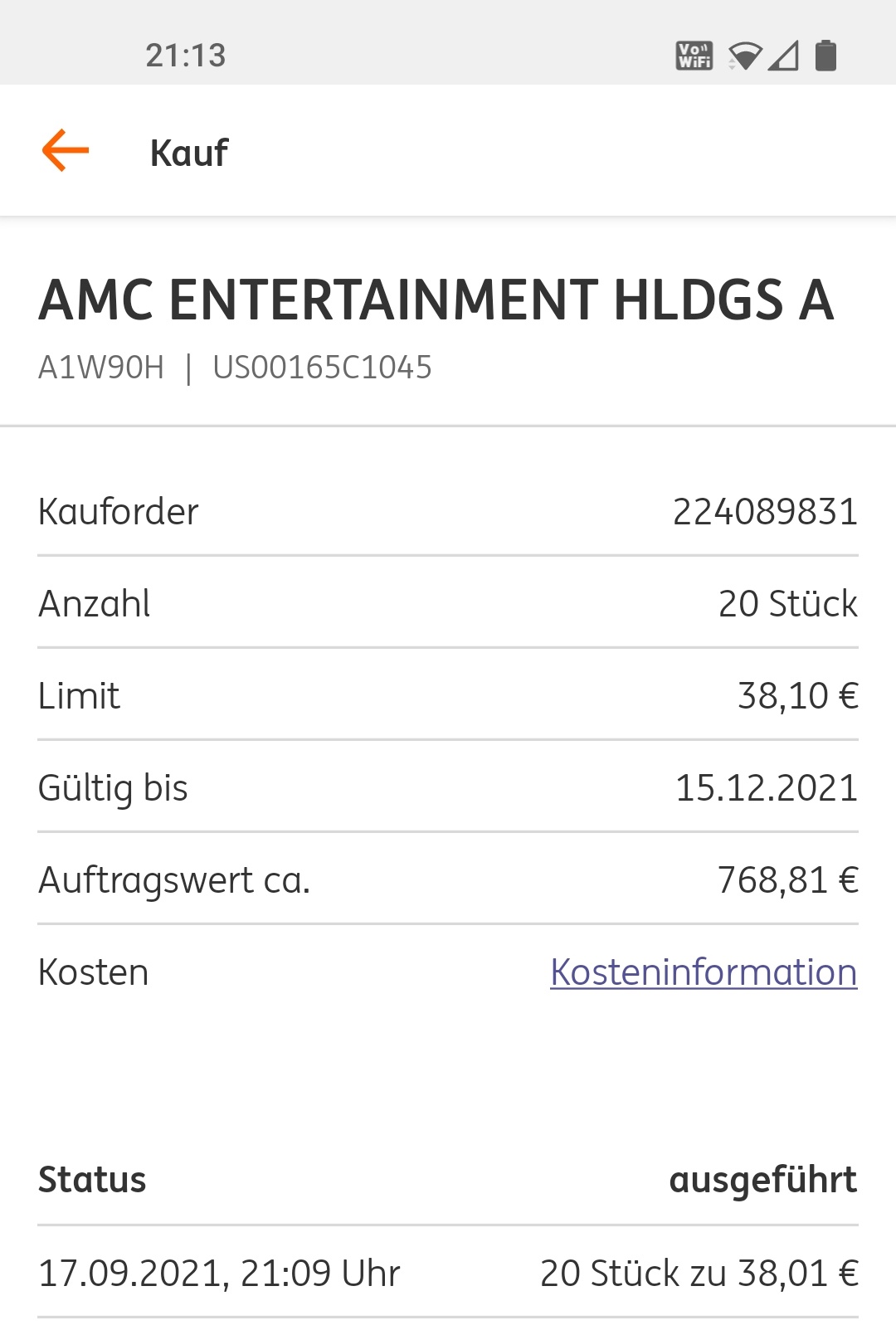The image size is (896, 1330).
Task: Tap the mobile signal strength icon
Action: (783, 56)
